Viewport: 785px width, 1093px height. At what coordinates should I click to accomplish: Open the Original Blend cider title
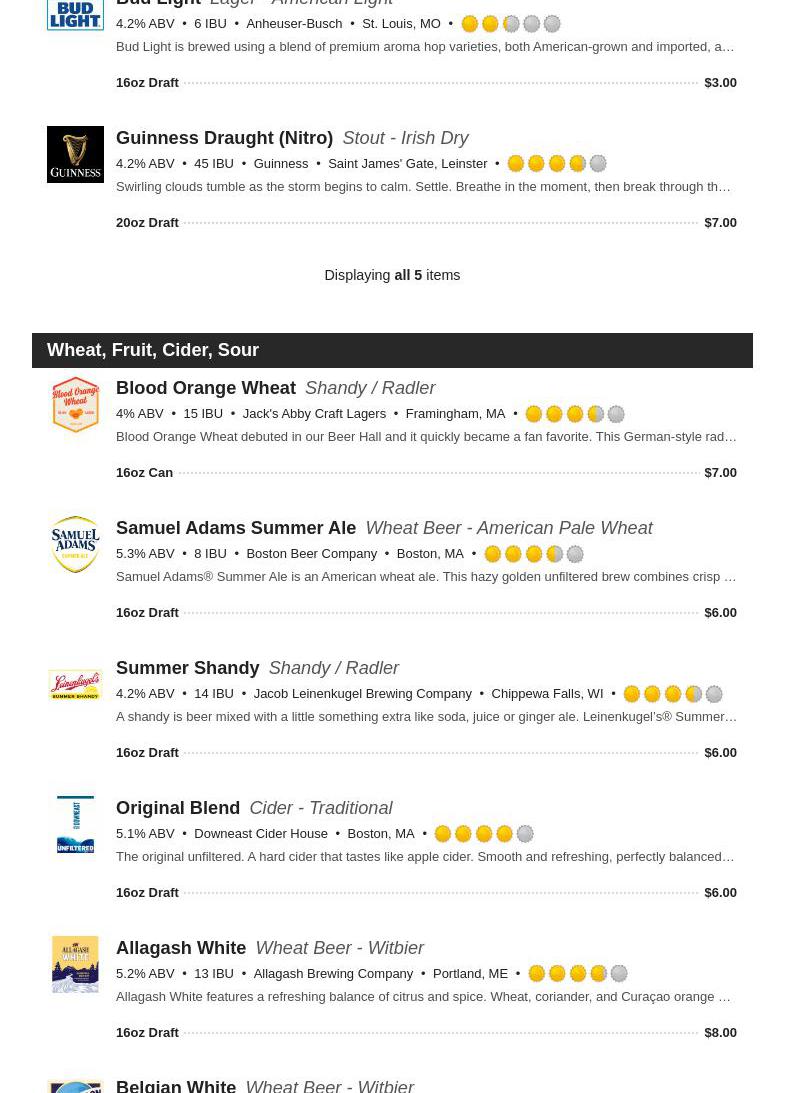tap(178, 808)
